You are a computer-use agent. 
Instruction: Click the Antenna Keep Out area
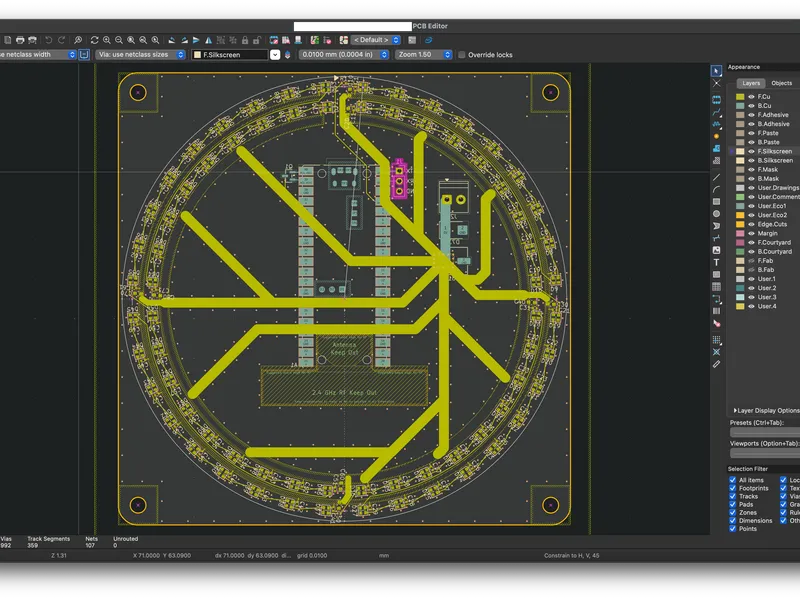click(344, 348)
